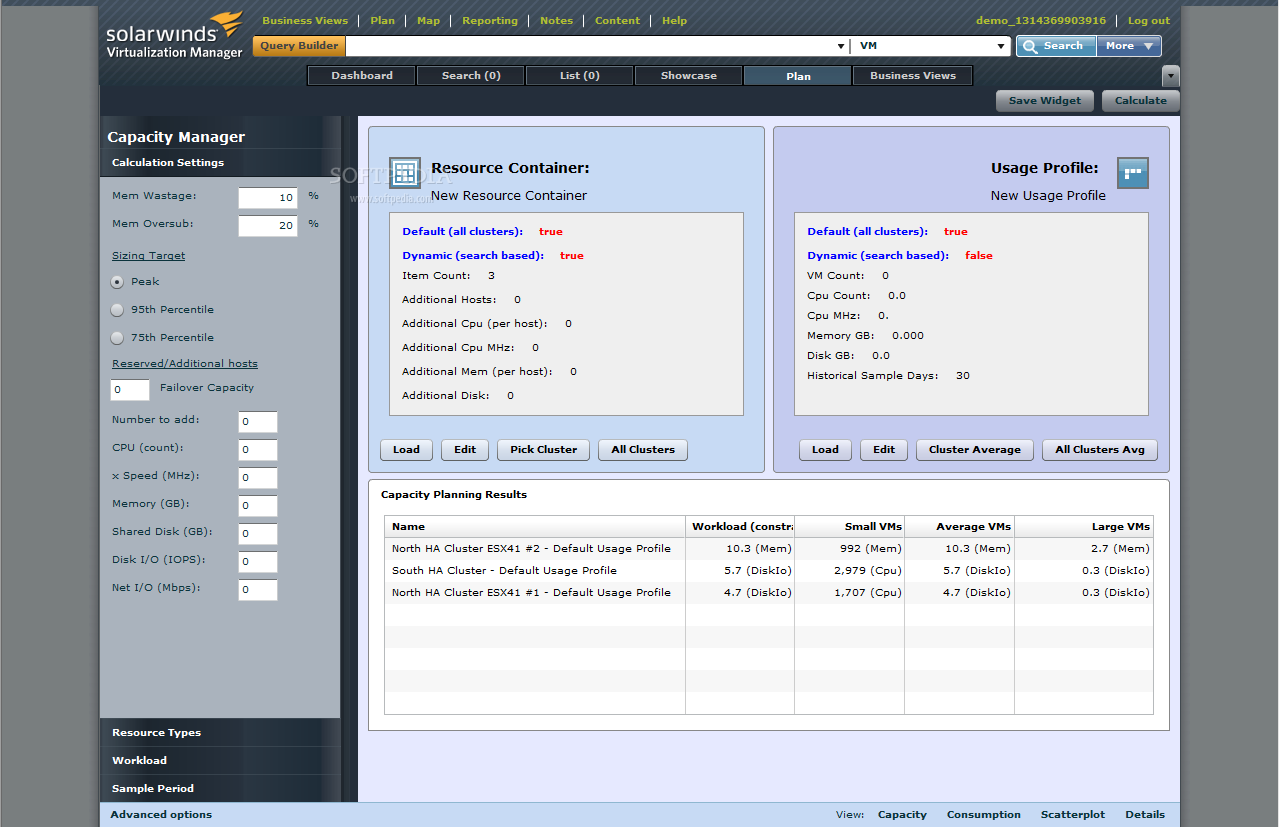
Task: Click the Calculate button
Action: pos(1140,101)
